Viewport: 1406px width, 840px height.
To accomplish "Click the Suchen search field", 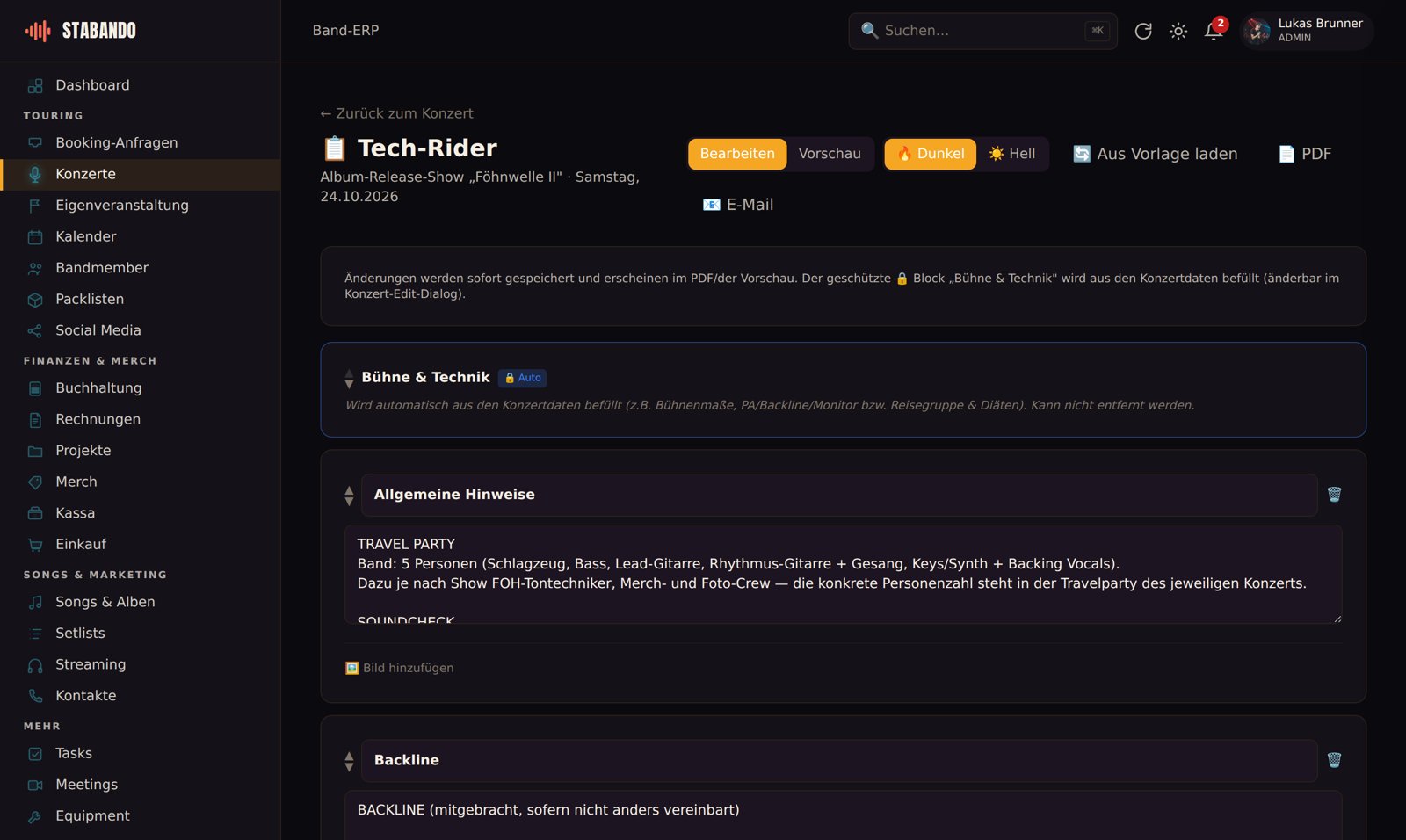I will coord(982,31).
